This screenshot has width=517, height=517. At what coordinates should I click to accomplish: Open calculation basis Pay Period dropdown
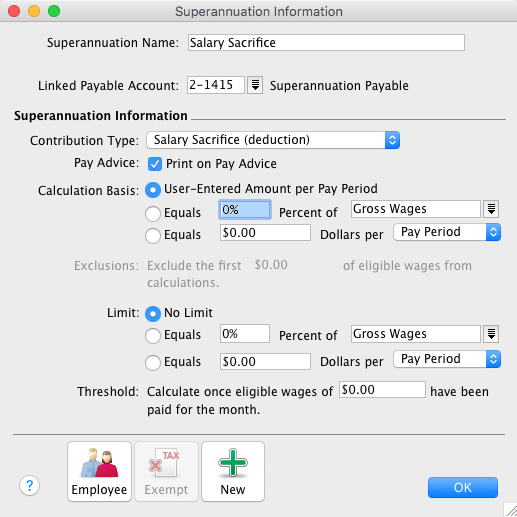(x=447, y=232)
